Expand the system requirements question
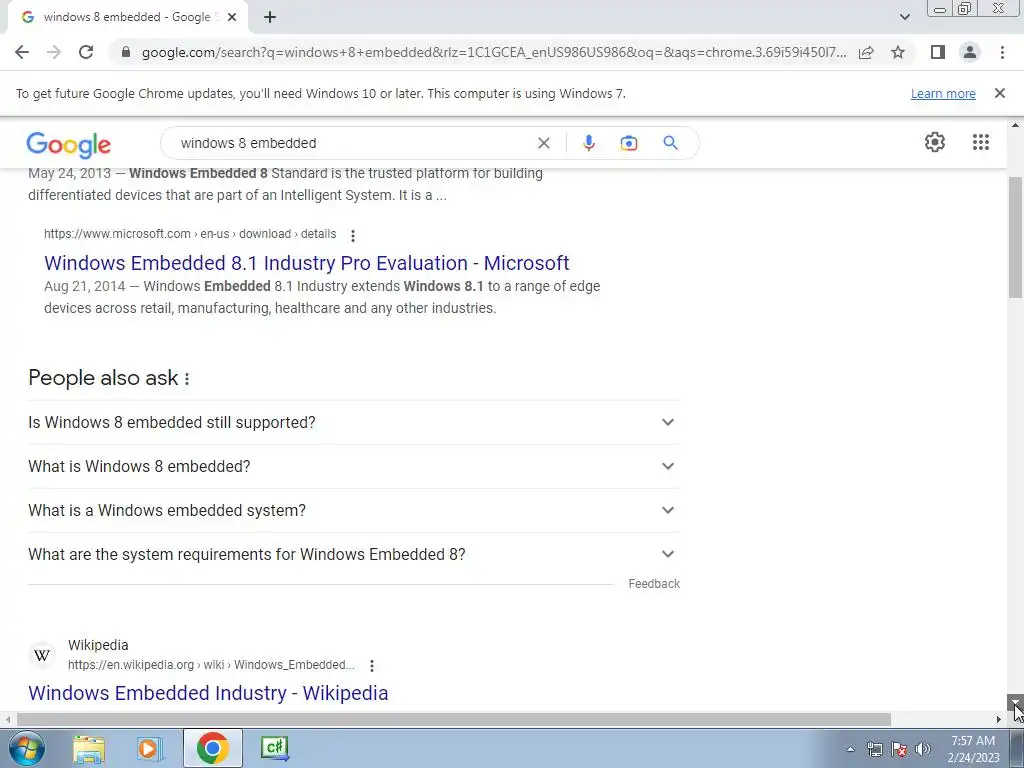The width and height of the screenshot is (1024, 768). click(353, 554)
